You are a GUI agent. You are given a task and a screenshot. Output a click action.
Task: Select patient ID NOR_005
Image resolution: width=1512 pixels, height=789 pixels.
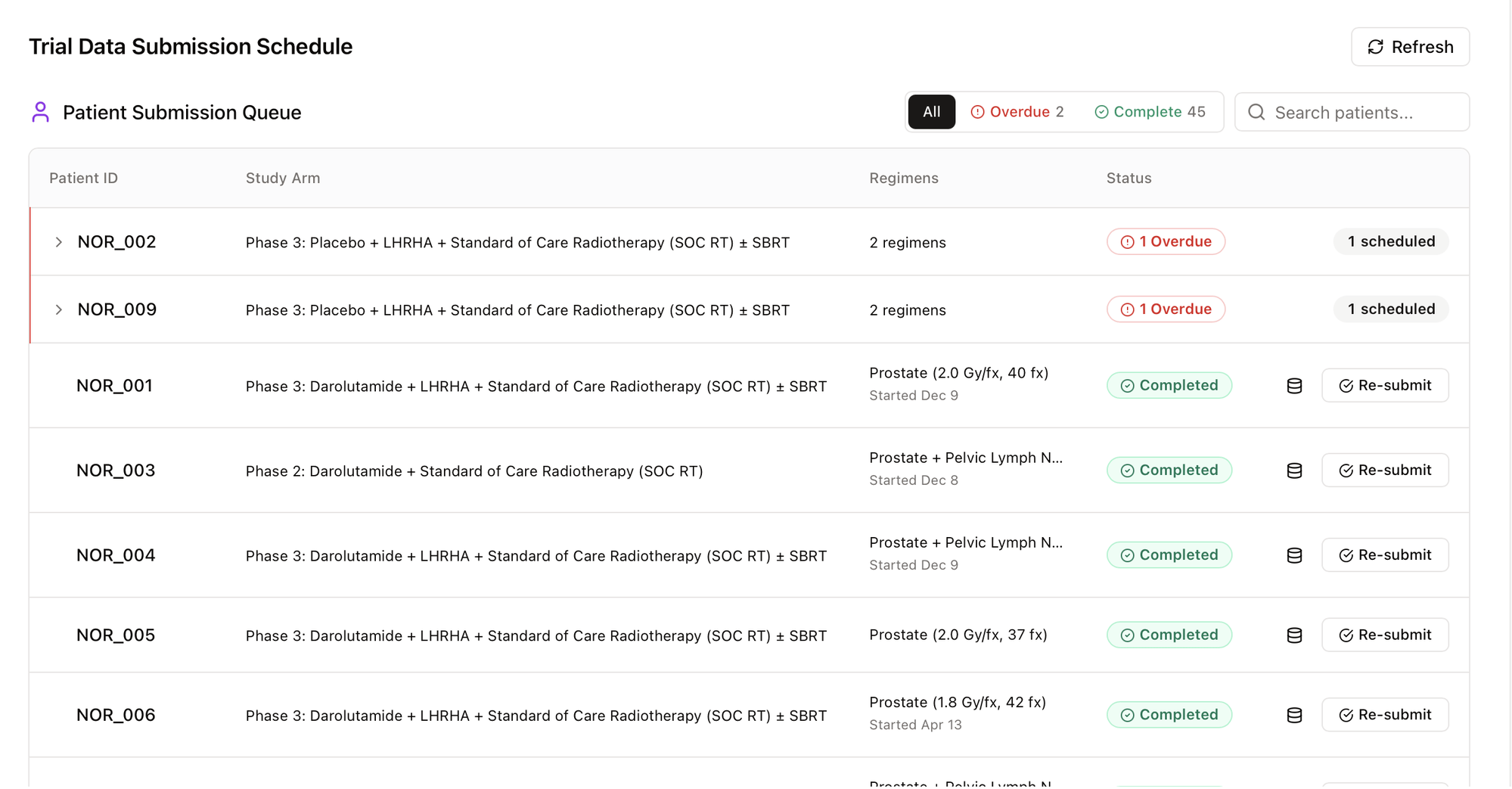(116, 635)
